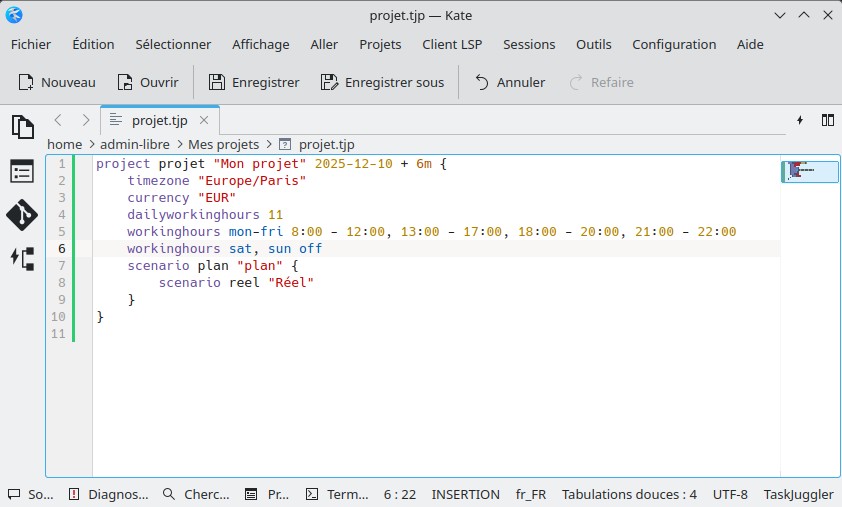Viewport: 842px width, 507px height.
Task: Open the Sessions menu
Action: (x=529, y=44)
